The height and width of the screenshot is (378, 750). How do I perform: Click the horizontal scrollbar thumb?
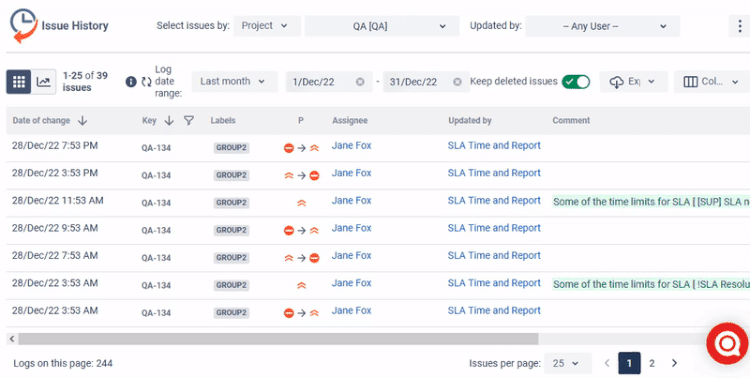coord(278,339)
